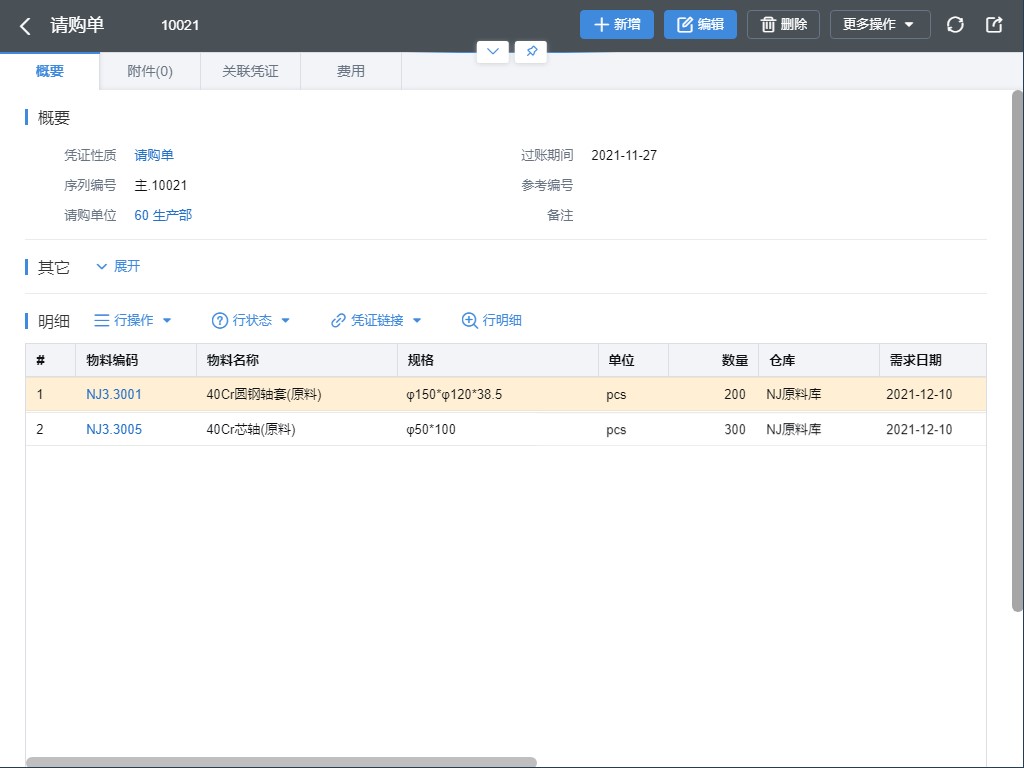Switch to the 附件(0) tab
This screenshot has width=1024, height=768.
[150, 71]
